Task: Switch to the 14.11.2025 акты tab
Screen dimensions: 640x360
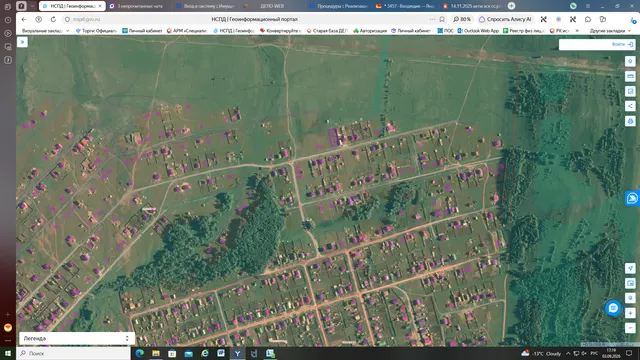Action: (472, 6)
